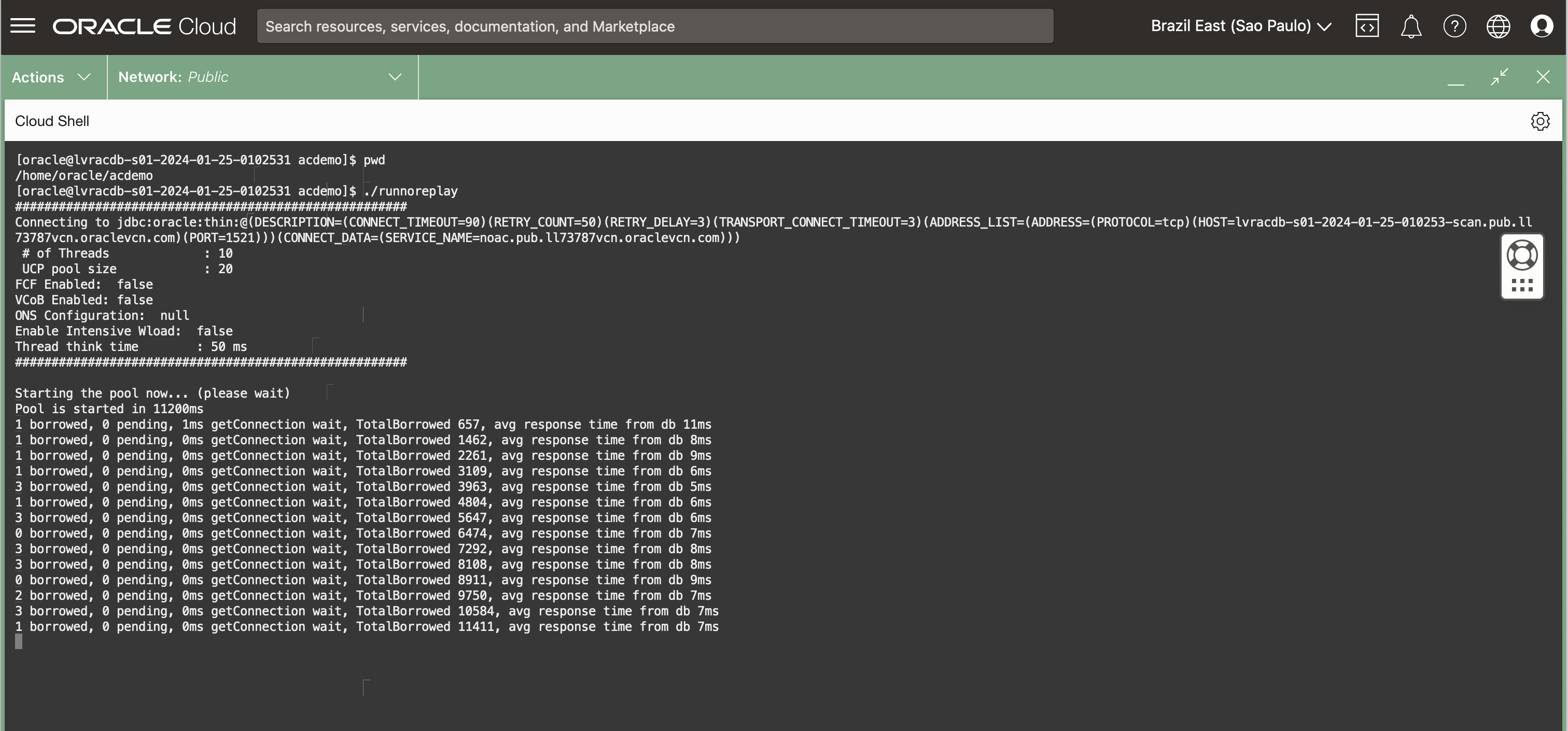Open the user profile avatar menu
The width and height of the screenshot is (1568, 731).
click(x=1541, y=26)
